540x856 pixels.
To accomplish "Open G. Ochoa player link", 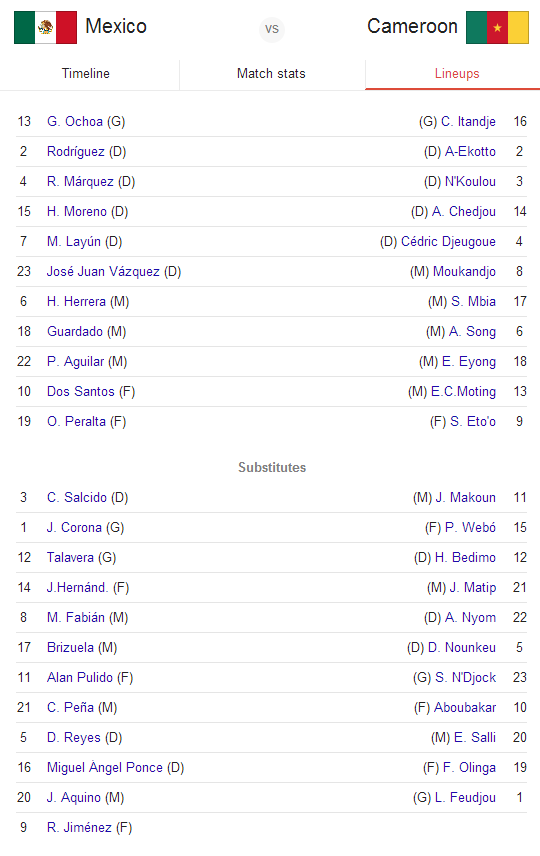I will pos(75,121).
